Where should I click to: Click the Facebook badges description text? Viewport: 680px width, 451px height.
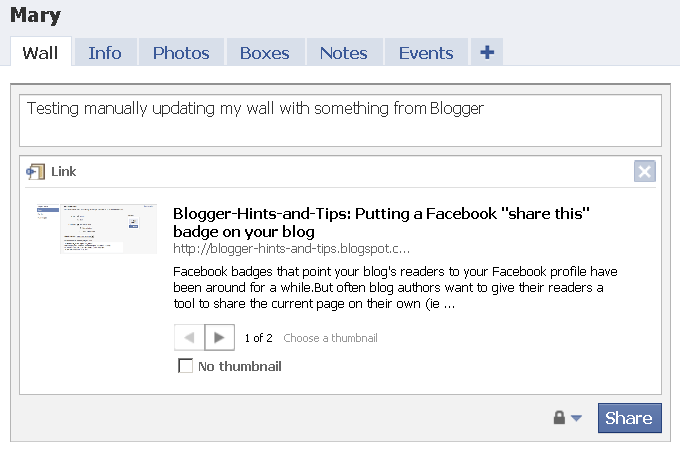(x=395, y=288)
